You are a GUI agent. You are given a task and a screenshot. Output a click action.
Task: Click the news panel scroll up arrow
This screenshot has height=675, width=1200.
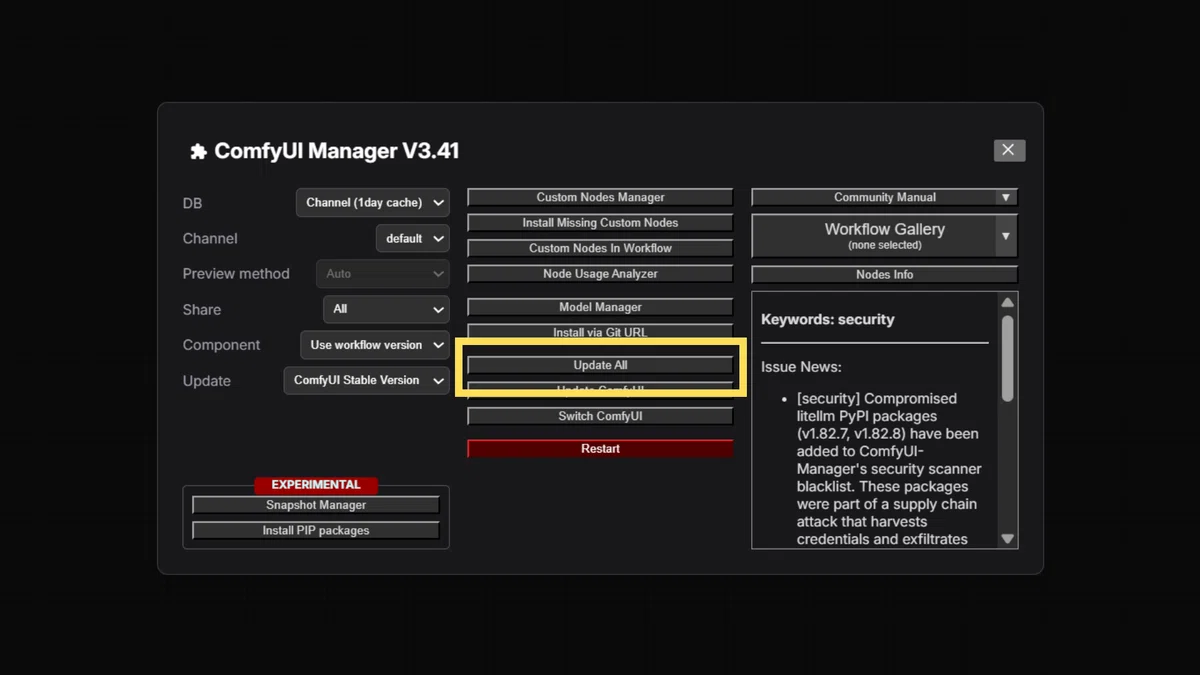pyautogui.click(x=1008, y=302)
